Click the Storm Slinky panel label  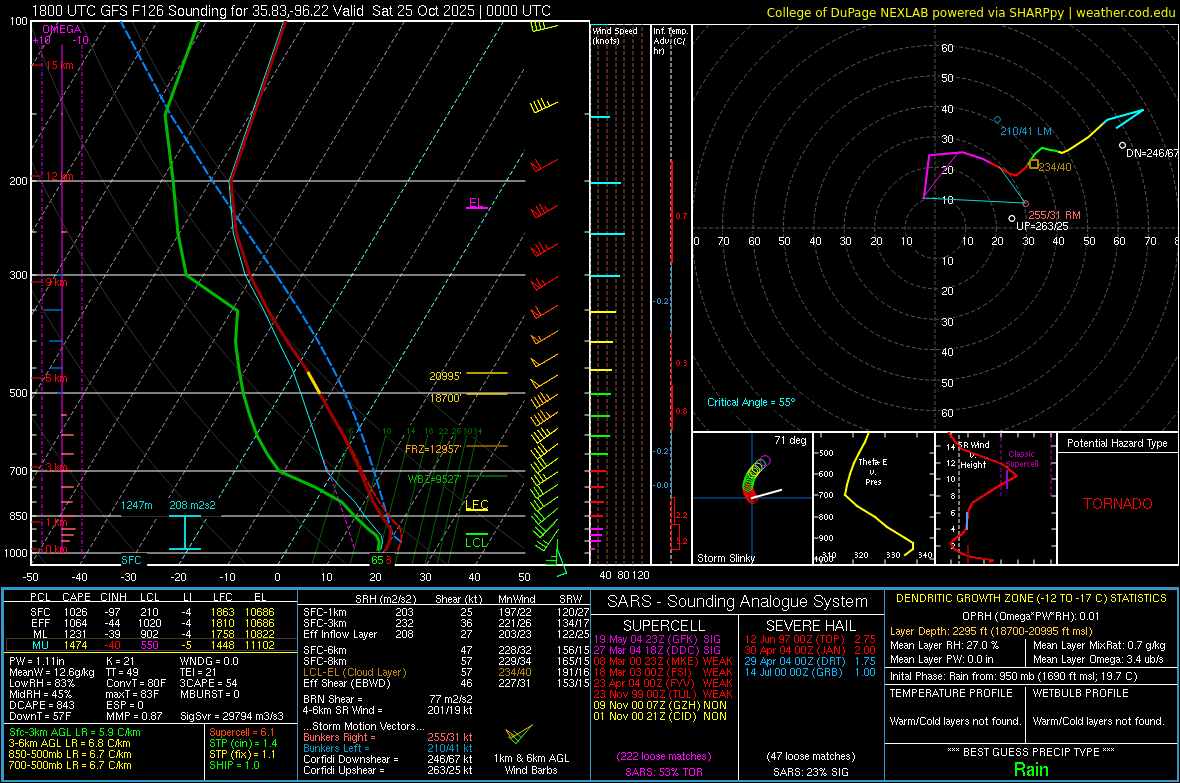(x=725, y=558)
